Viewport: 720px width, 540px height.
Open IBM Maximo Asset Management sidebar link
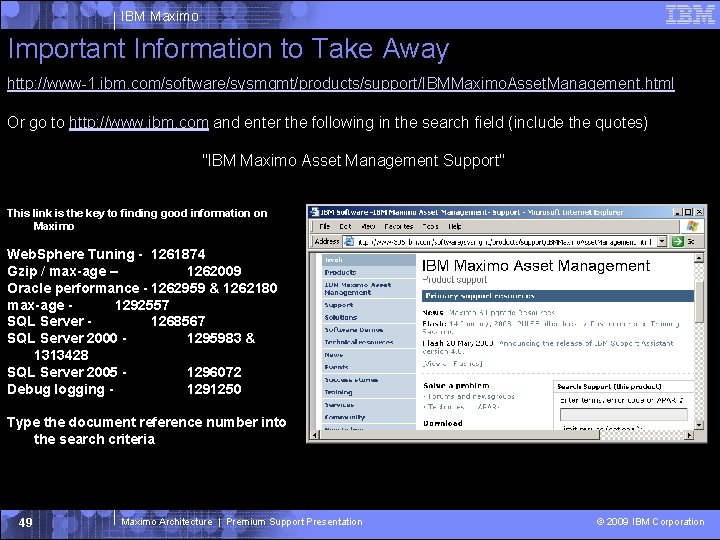358,288
